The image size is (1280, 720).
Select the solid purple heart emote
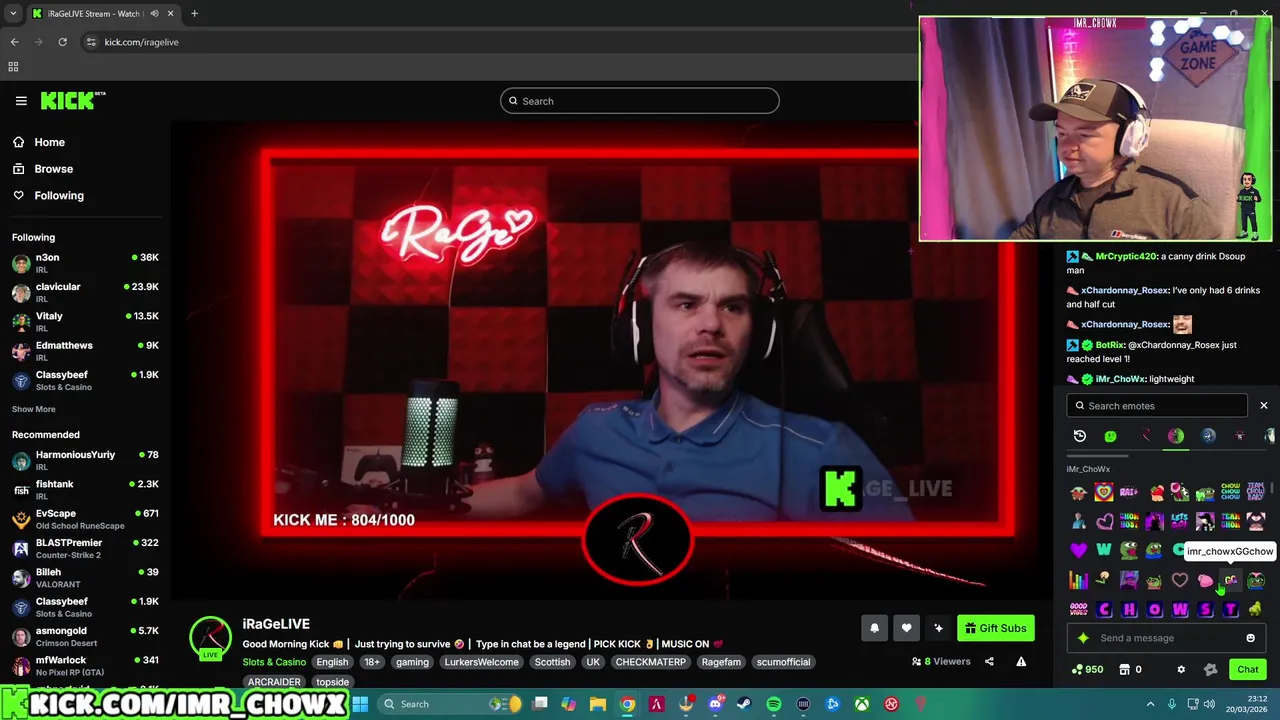click(x=1078, y=550)
